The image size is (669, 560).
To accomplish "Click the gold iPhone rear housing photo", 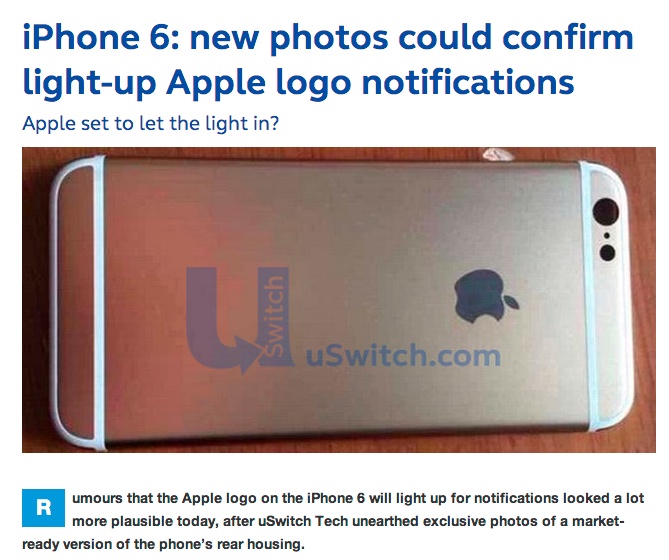I will click(339, 300).
